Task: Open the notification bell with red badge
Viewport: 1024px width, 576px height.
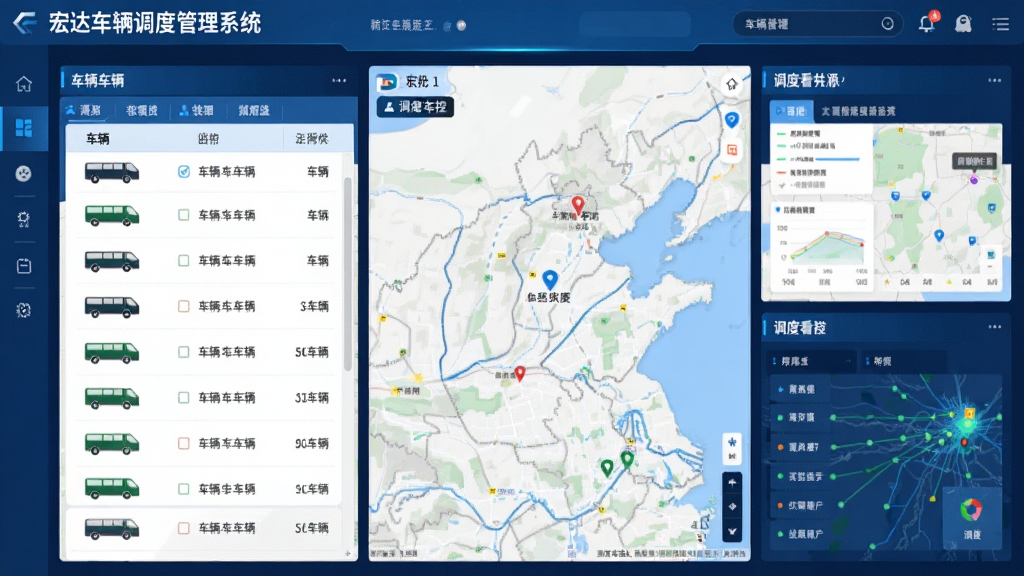Action: coord(927,23)
